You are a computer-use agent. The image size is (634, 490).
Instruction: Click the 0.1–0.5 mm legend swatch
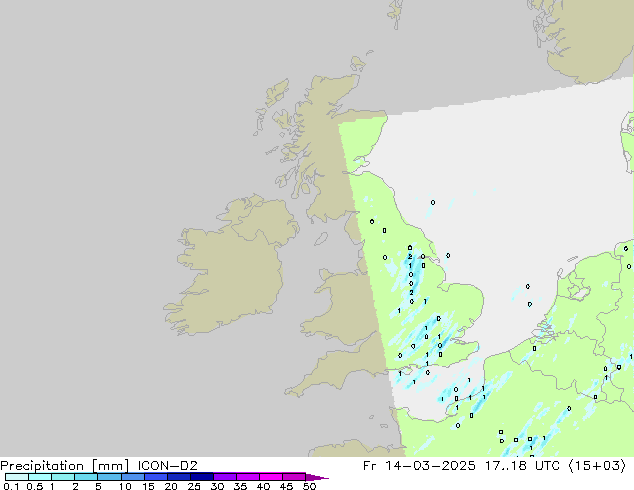[17, 477]
